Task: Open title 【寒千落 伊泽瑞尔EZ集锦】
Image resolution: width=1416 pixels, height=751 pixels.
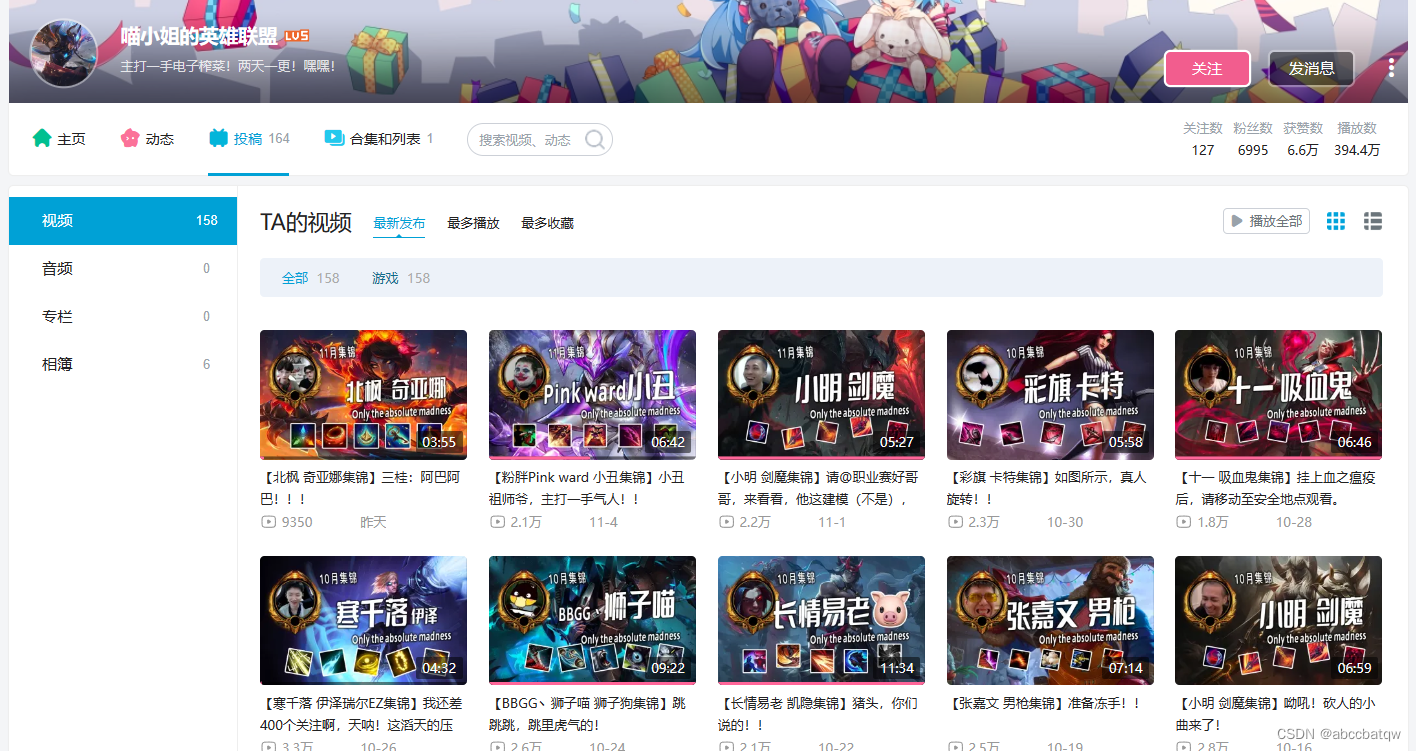Action: coord(363,714)
